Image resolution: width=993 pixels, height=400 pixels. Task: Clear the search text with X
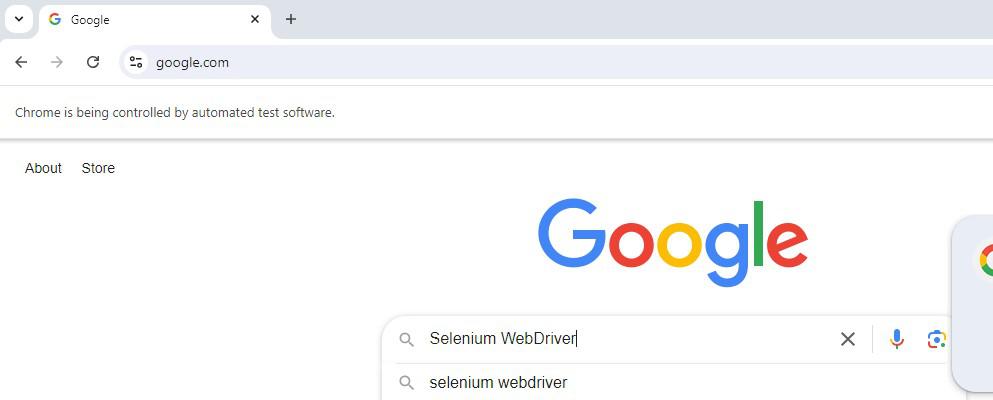(848, 339)
